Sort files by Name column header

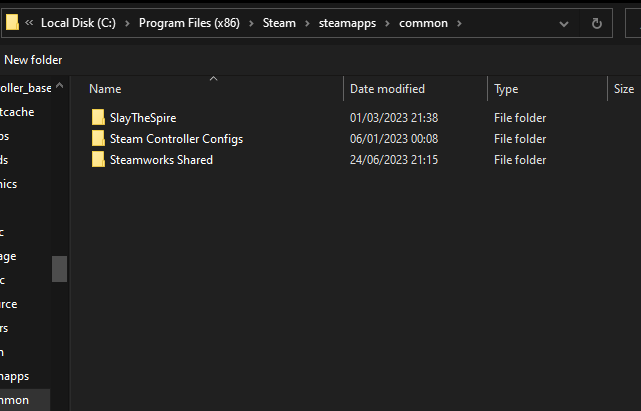(x=105, y=89)
